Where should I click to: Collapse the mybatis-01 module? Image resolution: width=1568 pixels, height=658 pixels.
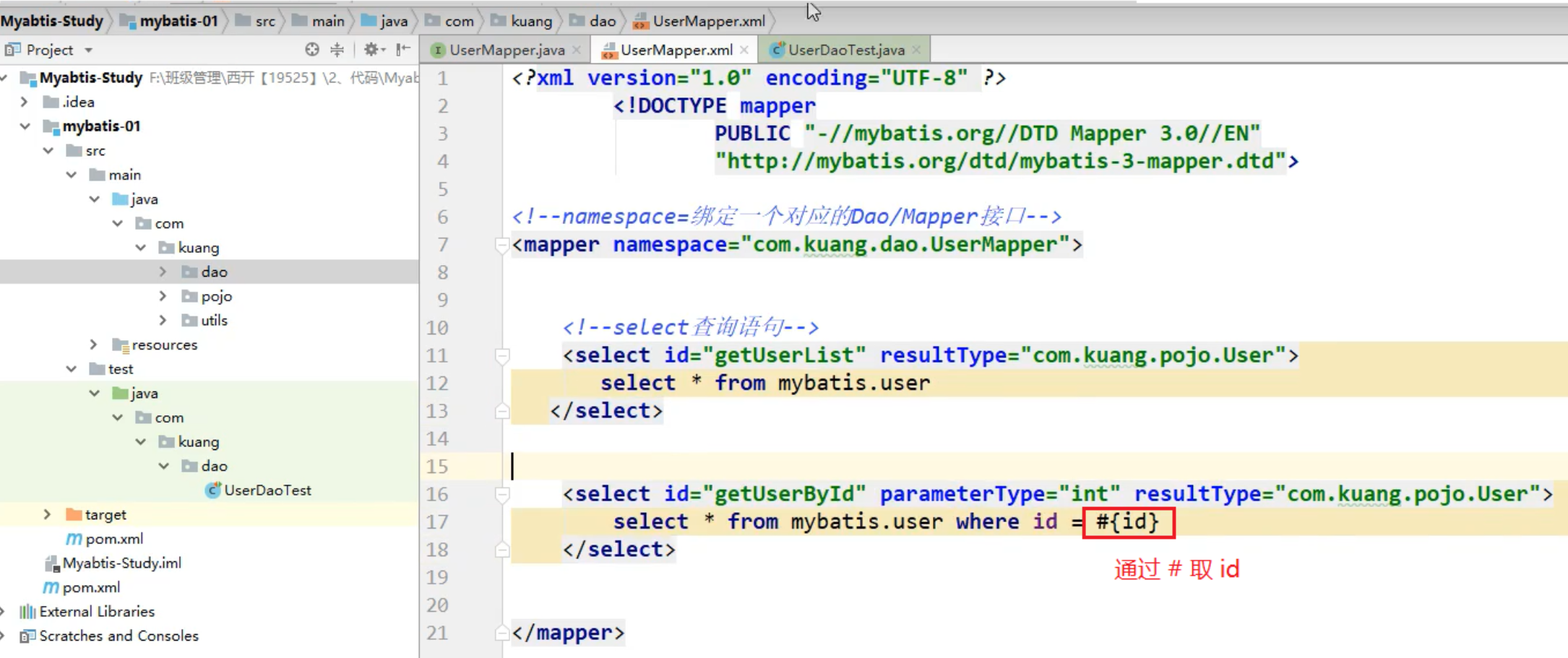(25, 126)
